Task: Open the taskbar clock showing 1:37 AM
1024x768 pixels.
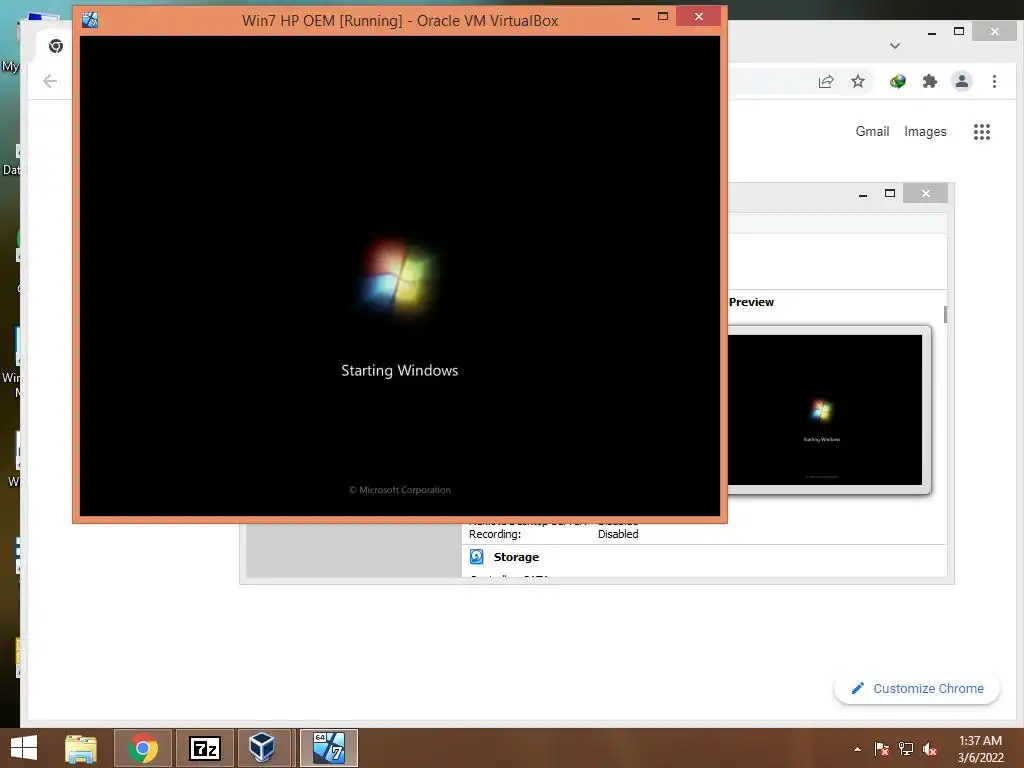Action: point(980,749)
